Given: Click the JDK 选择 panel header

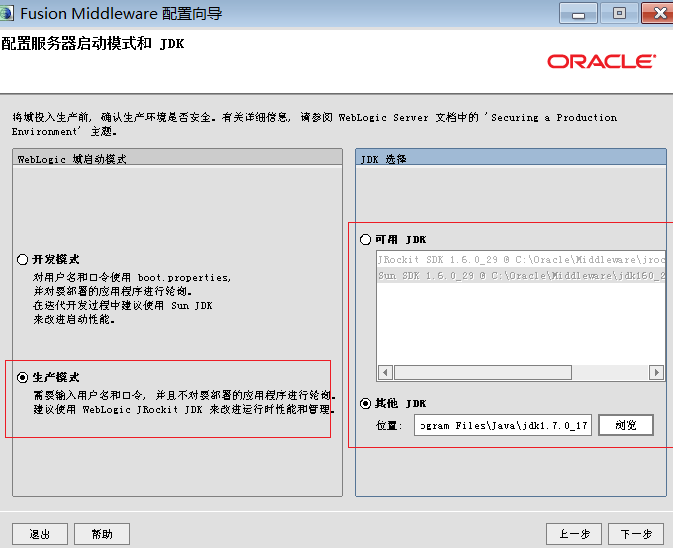Looking at the screenshot, I should (511, 157).
